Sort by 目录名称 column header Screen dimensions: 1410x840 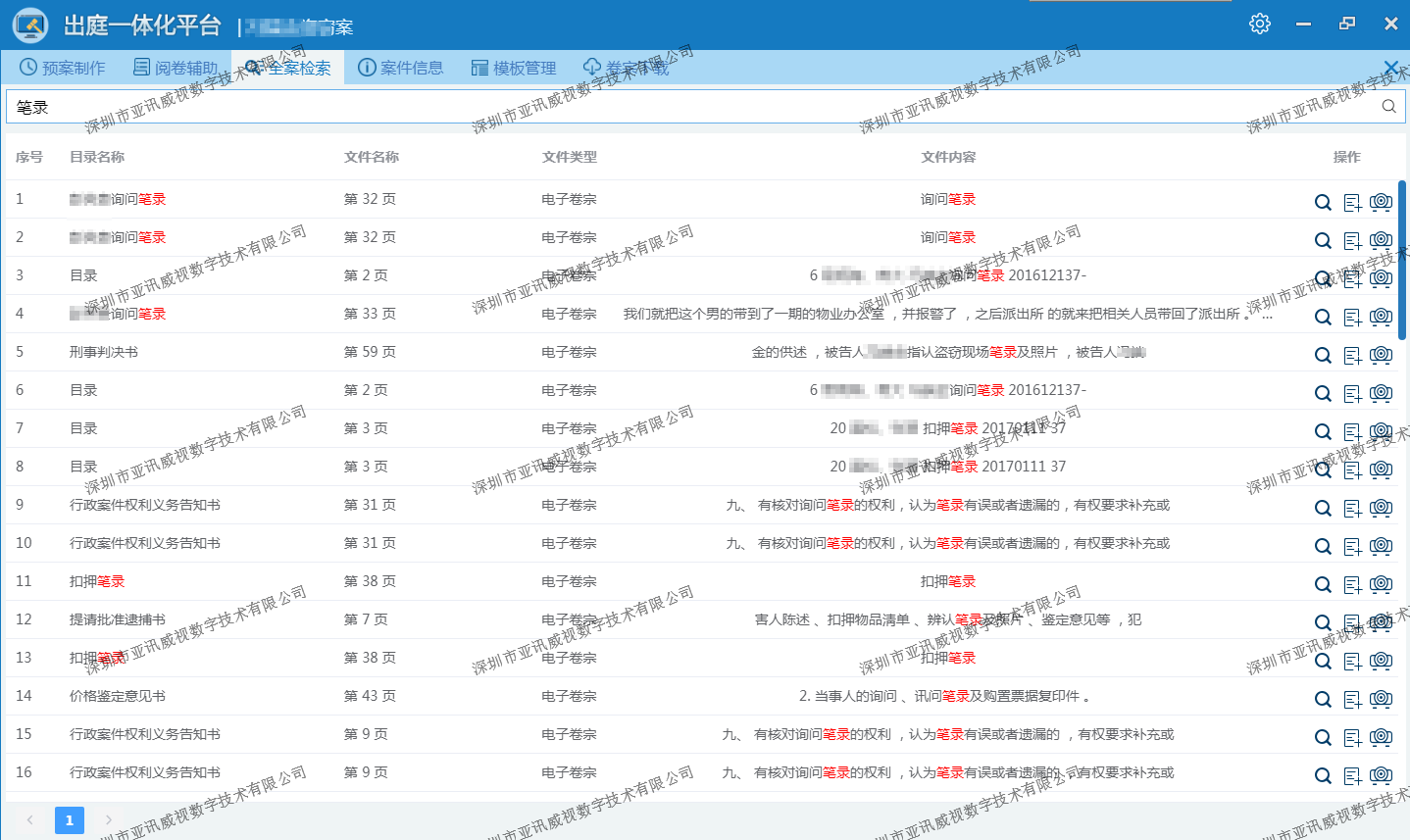97,157
